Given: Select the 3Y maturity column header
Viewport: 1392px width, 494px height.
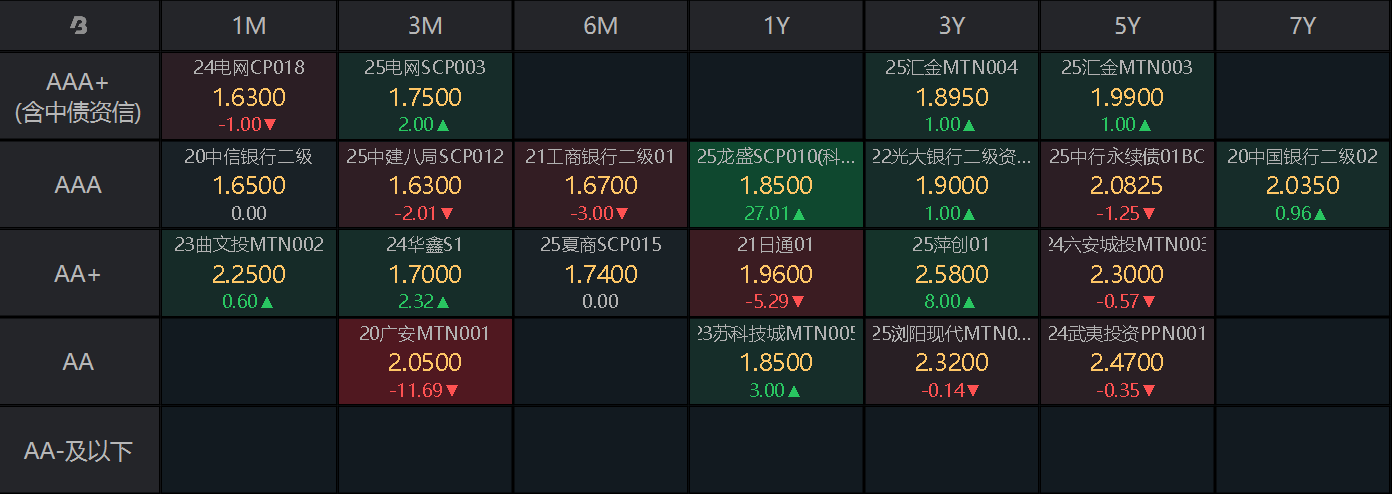Looking at the screenshot, I should [951, 26].
